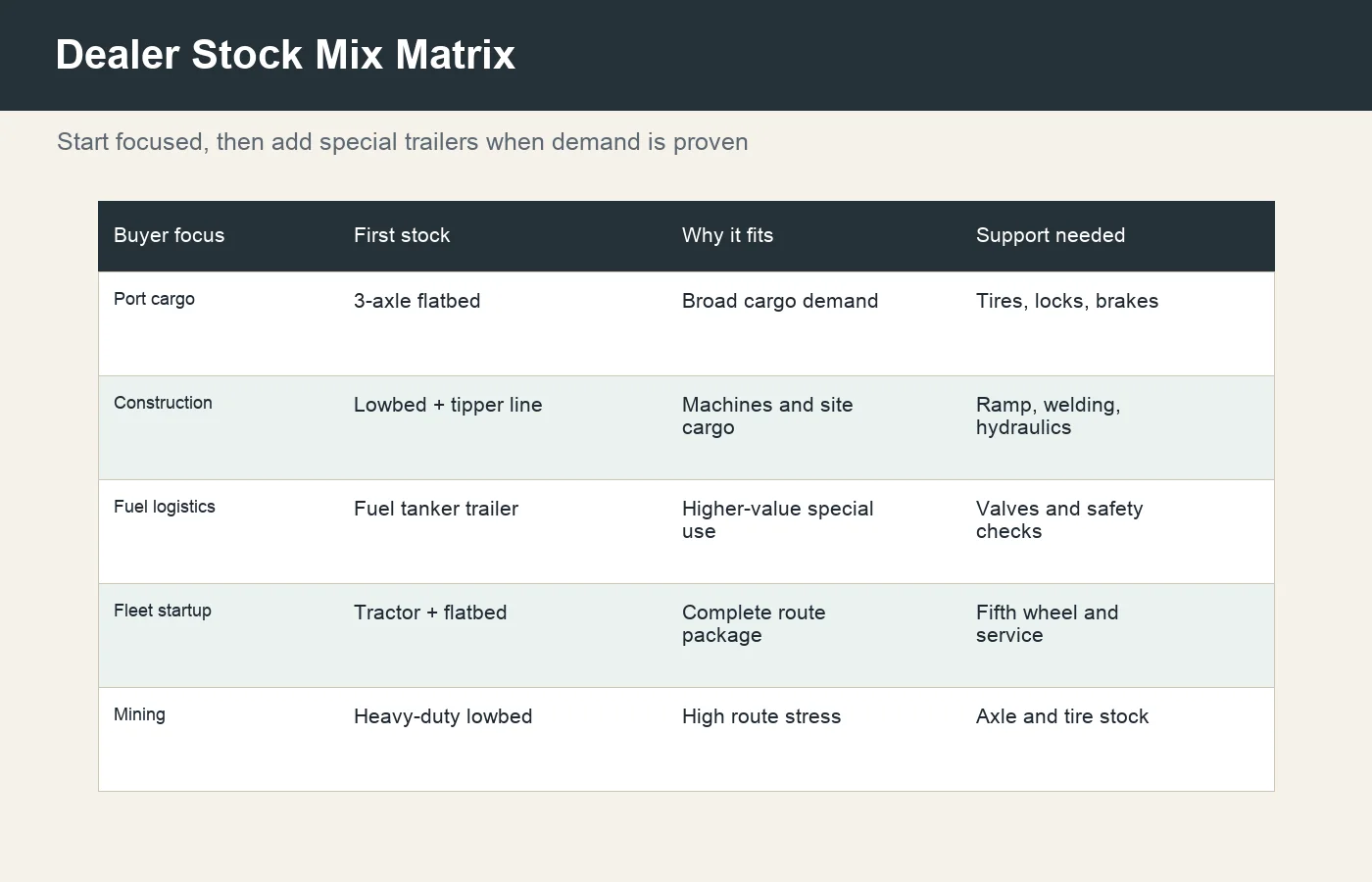The image size is (1372, 882).
Task: Click the 'Dealer Stock Mix Matrix' title
Action: 285,55
